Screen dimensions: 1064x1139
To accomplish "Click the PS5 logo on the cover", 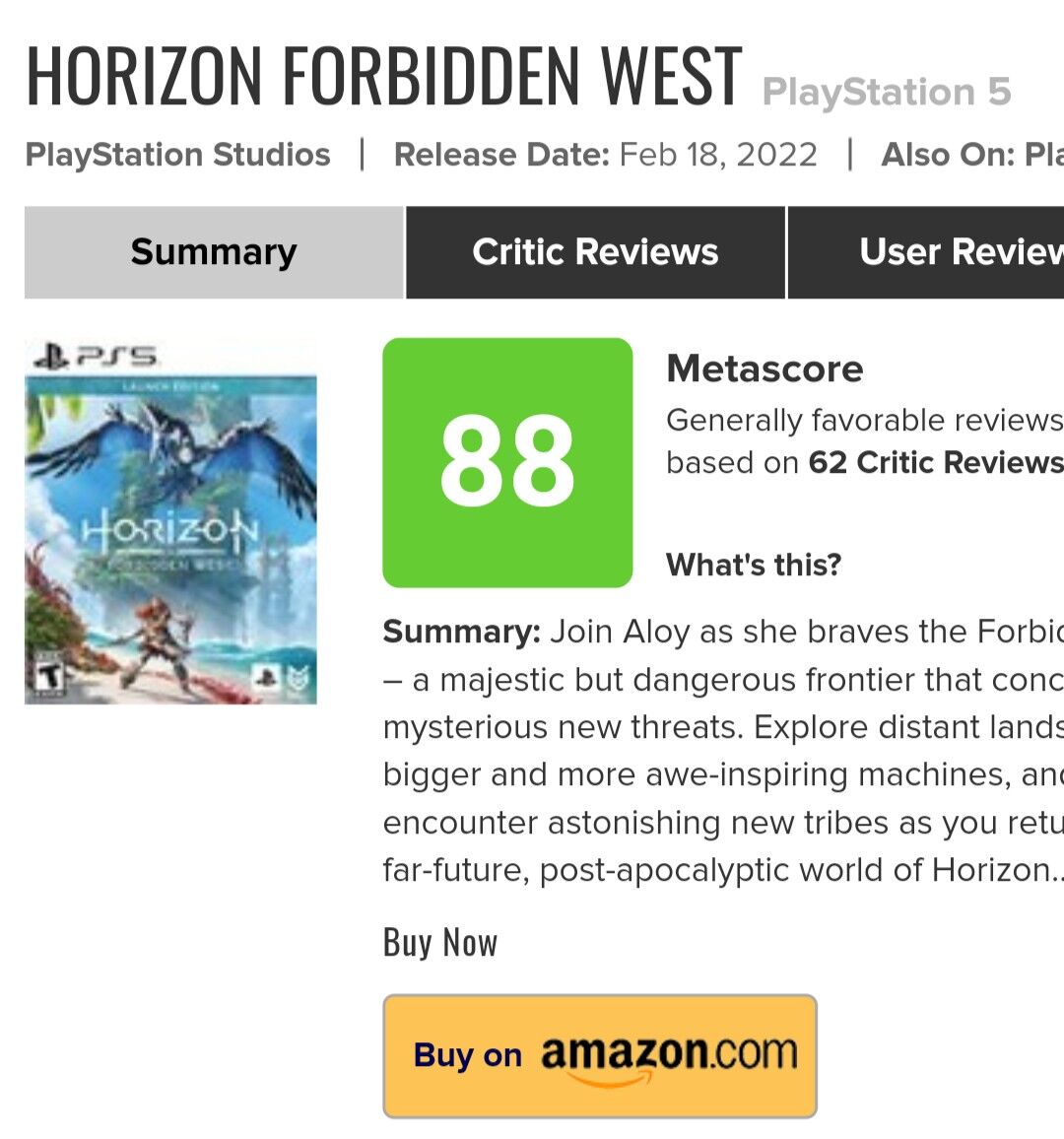I will (95, 356).
